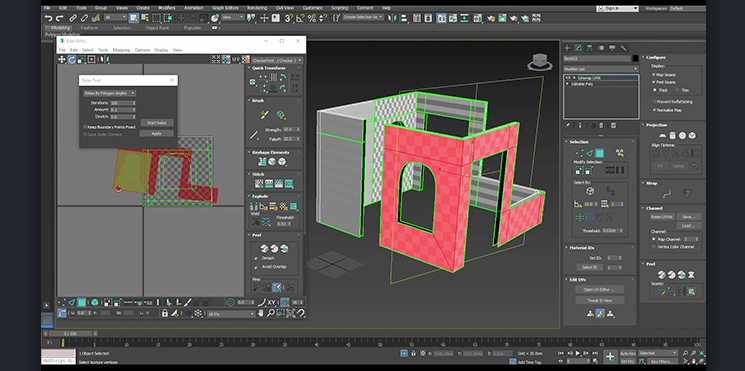Select Vertex Color Channel radio button
The width and height of the screenshot is (745, 371).
654,247
